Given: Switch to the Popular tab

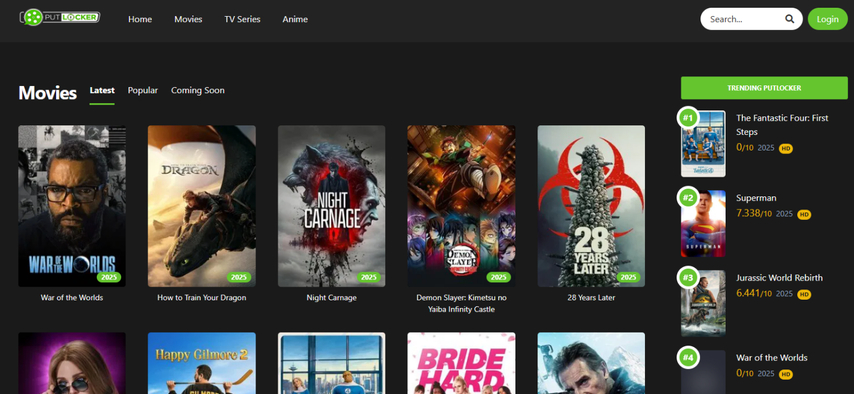Looking at the screenshot, I should tap(143, 90).
